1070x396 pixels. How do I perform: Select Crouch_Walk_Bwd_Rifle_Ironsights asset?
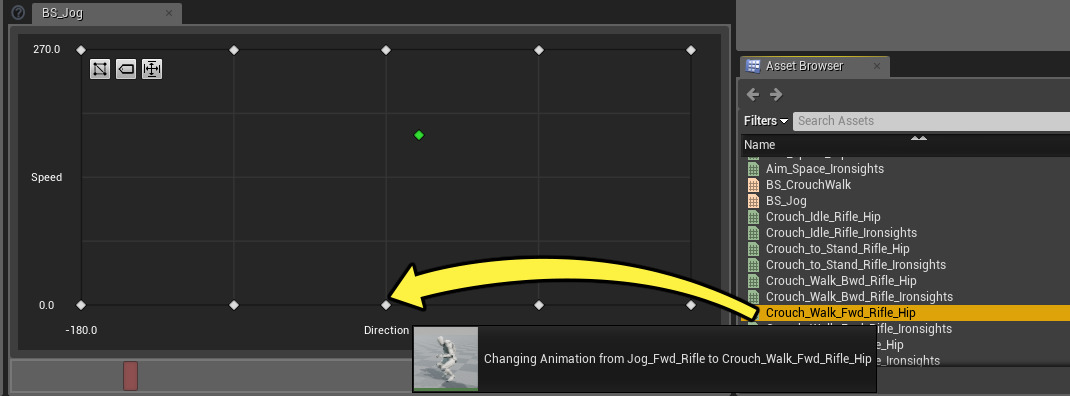pyautogui.click(x=859, y=296)
